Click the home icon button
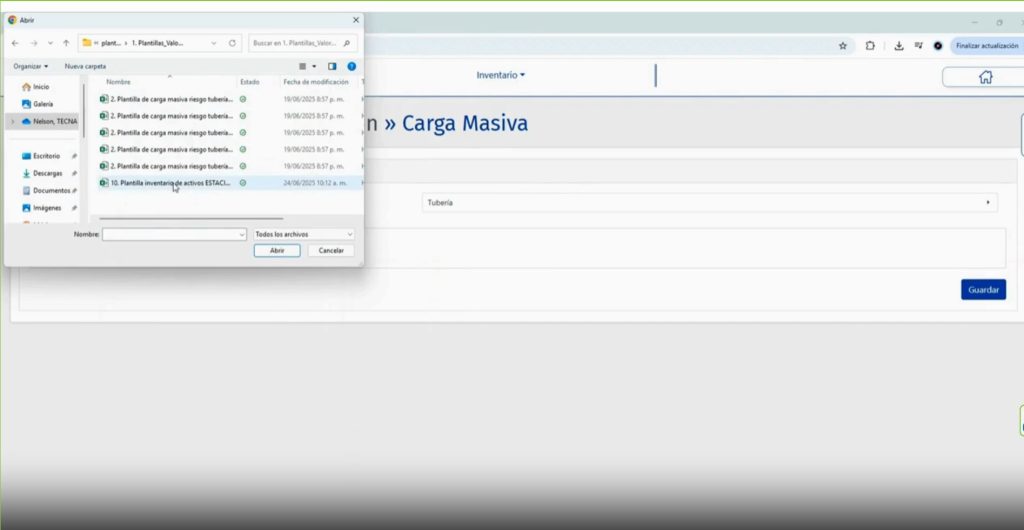Screen dimensions: 1024x530 [985, 77]
